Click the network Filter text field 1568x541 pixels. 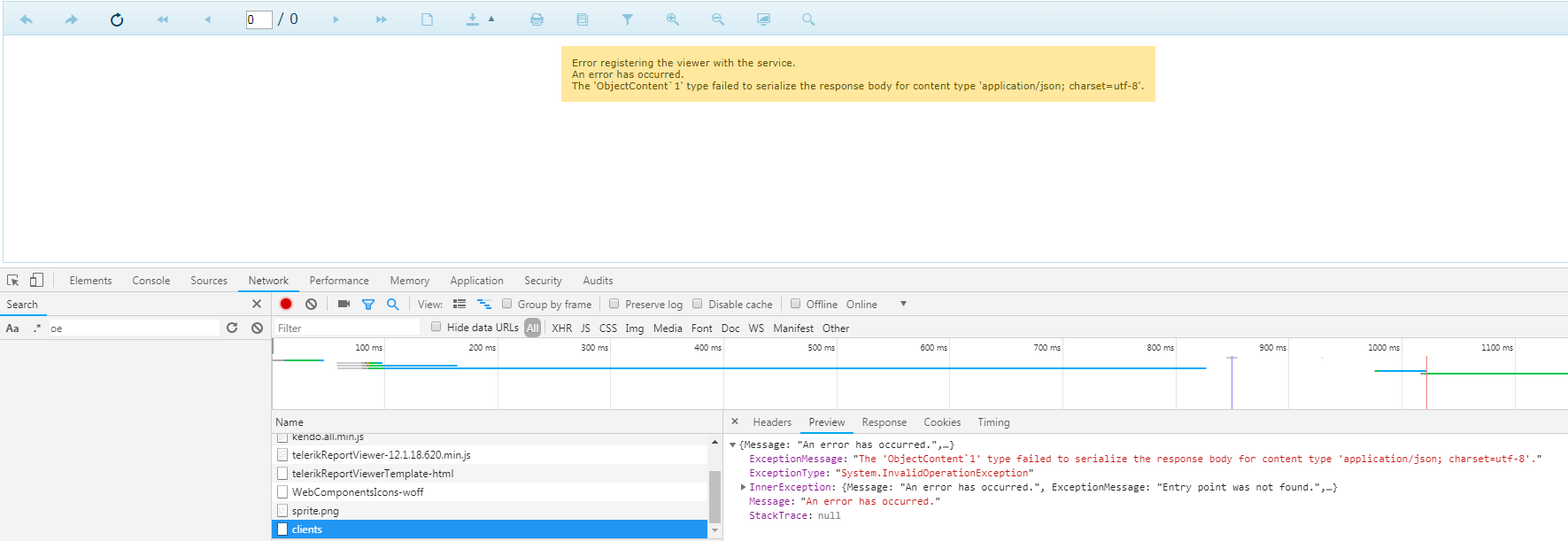point(347,328)
